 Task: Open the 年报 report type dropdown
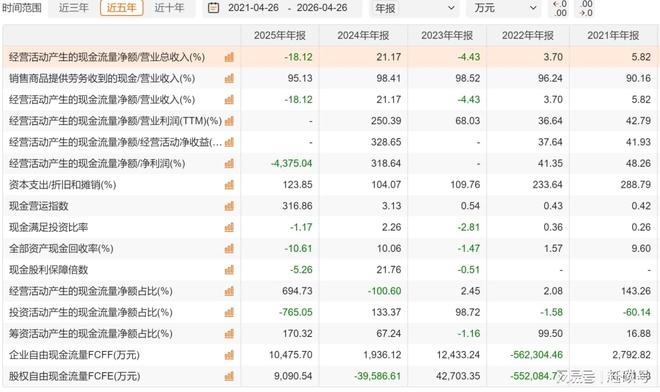coord(415,8)
